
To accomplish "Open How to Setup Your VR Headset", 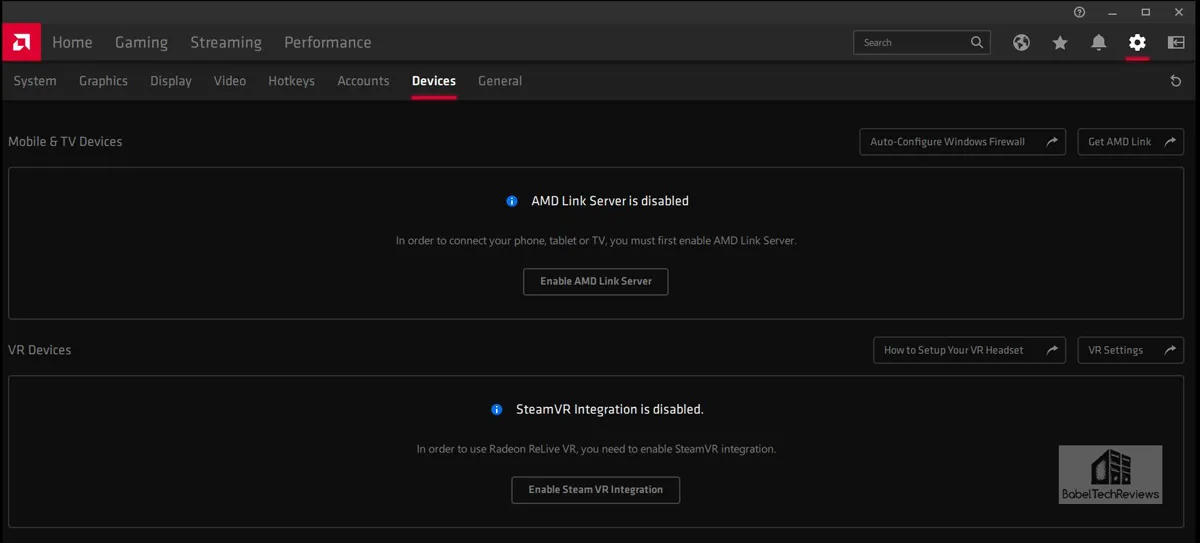I will (970, 350).
